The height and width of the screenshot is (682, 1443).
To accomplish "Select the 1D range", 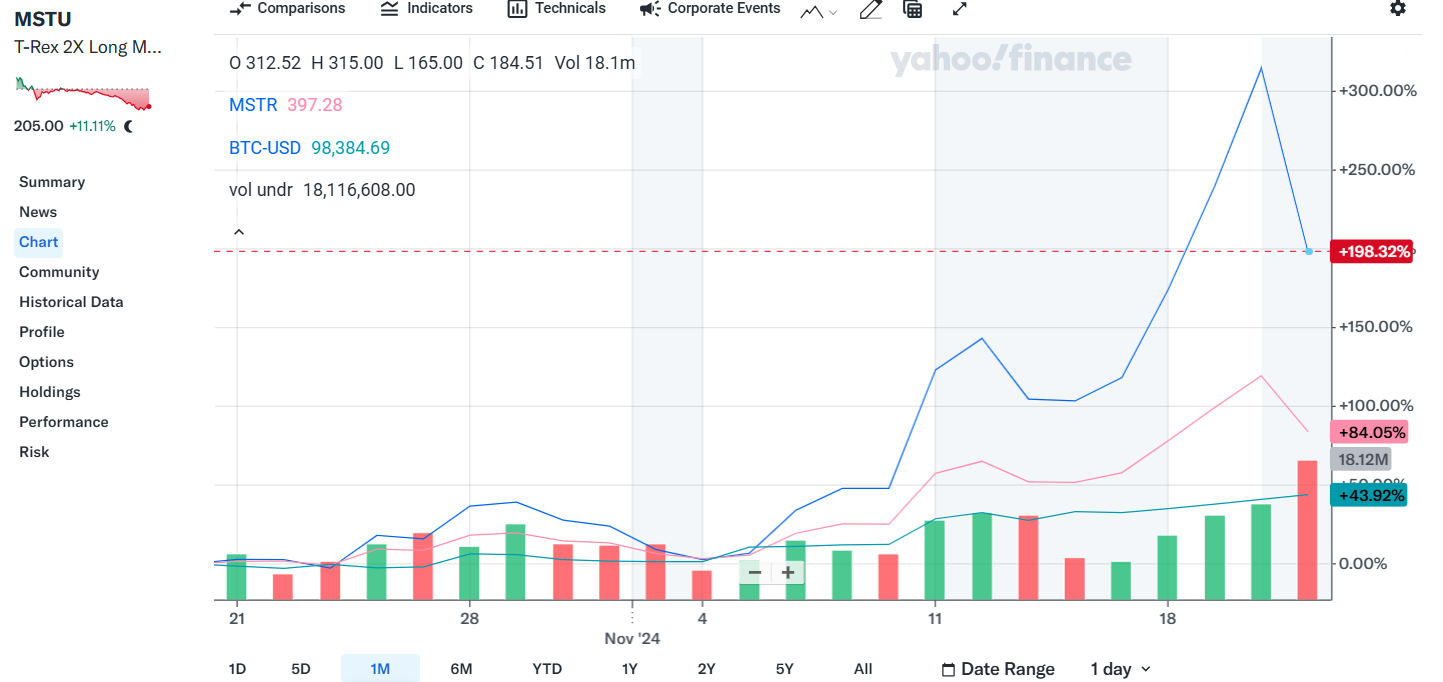I will [x=237, y=669].
